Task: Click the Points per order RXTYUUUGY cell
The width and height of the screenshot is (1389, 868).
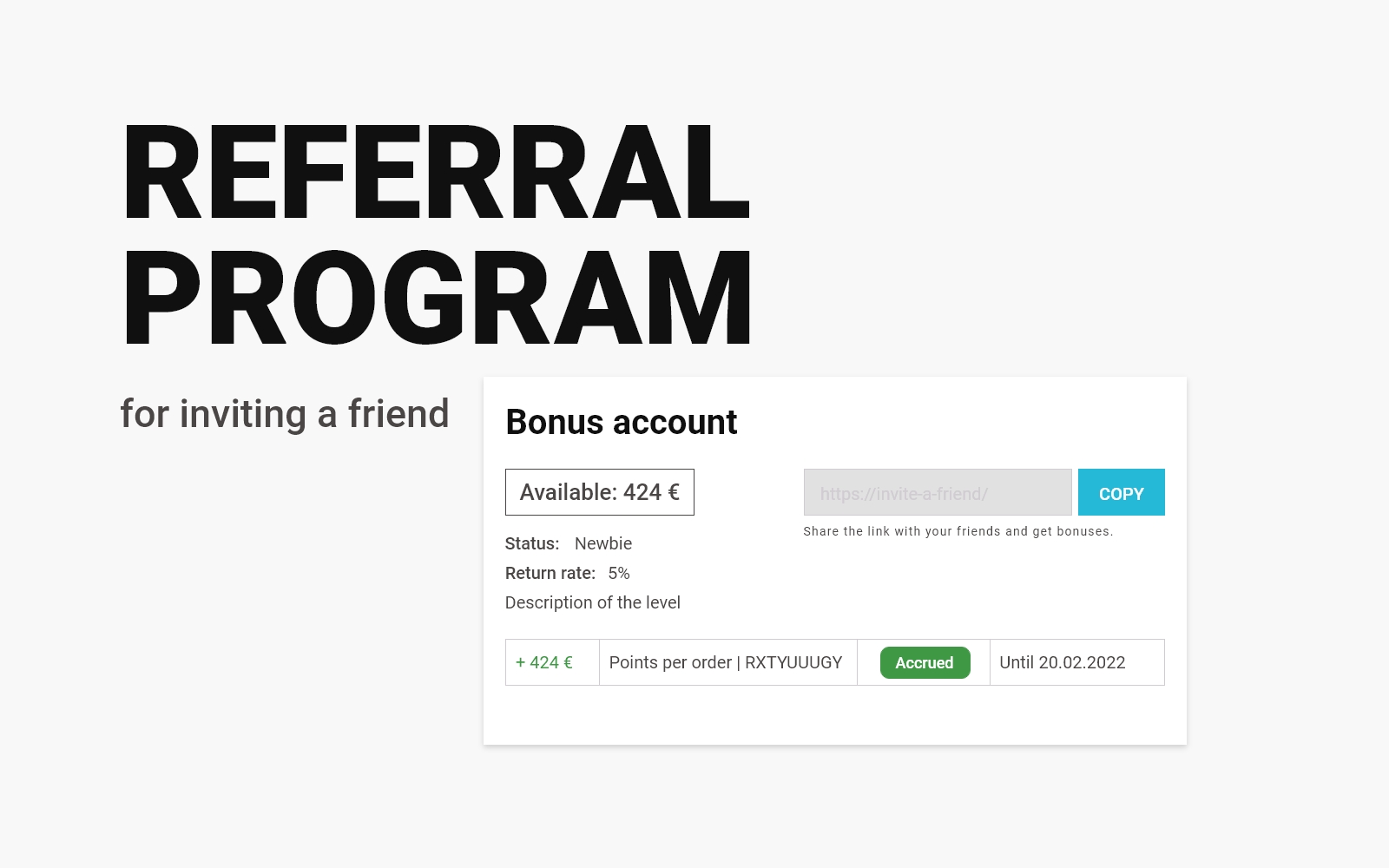Action: 727,662
